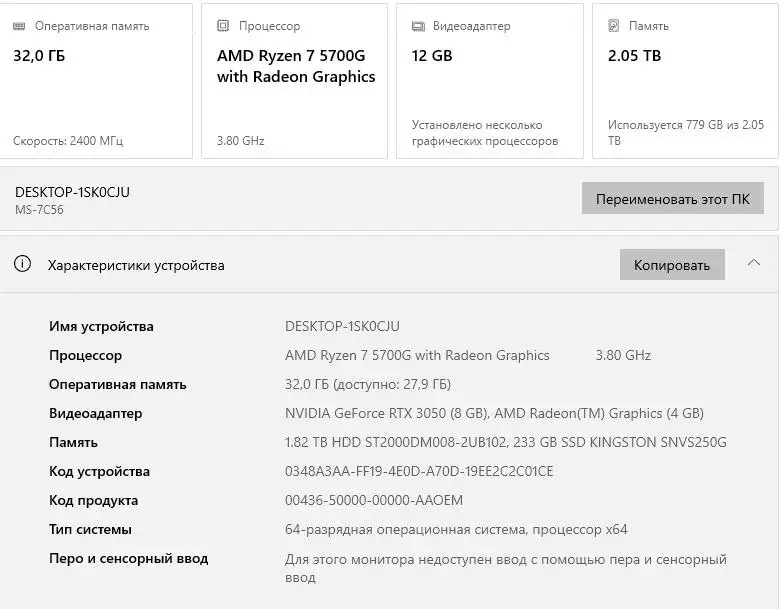Click the Процессор label in specs list

[85, 356]
